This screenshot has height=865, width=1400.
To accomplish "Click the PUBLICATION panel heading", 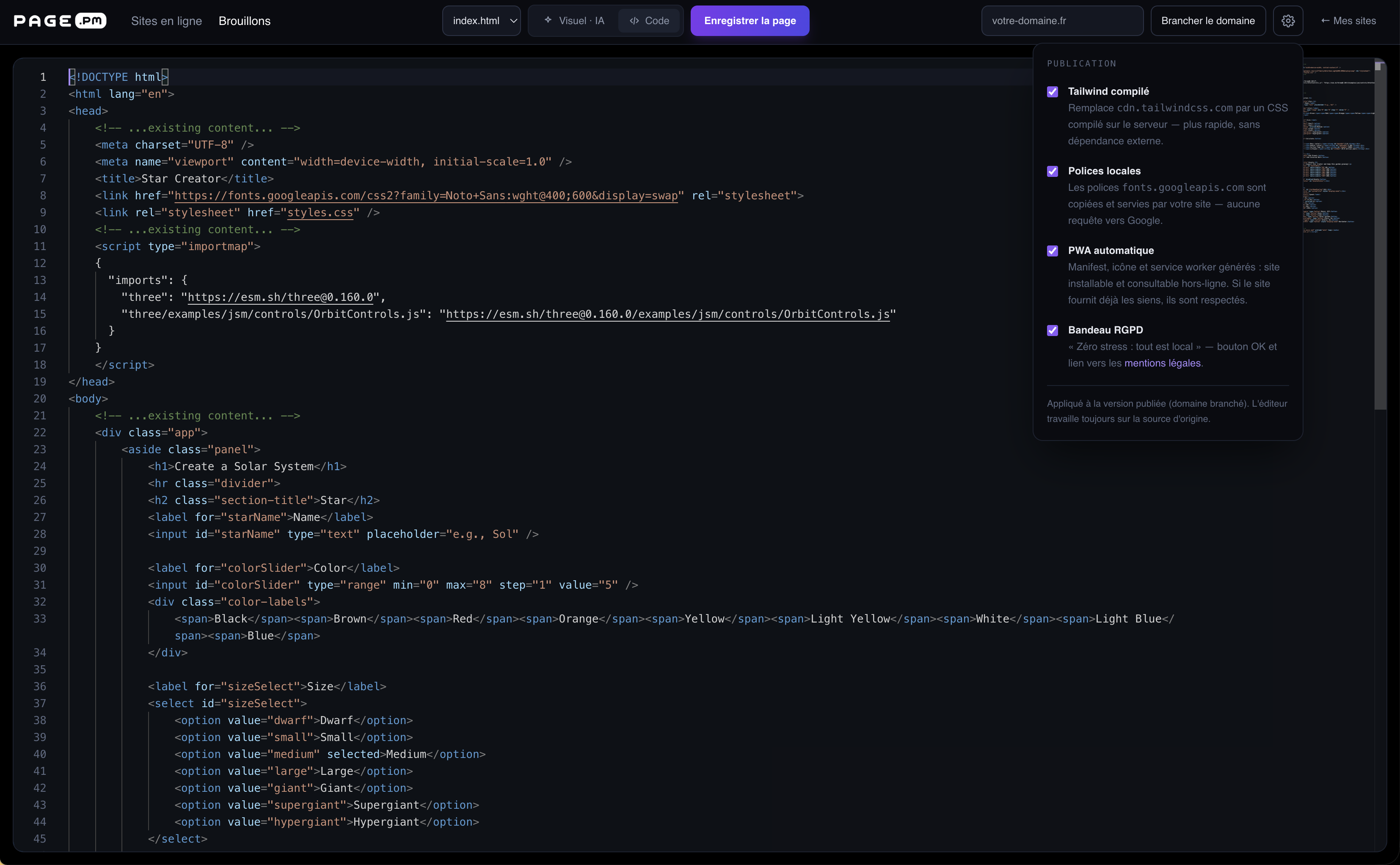I will click(x=1081, y=63).
